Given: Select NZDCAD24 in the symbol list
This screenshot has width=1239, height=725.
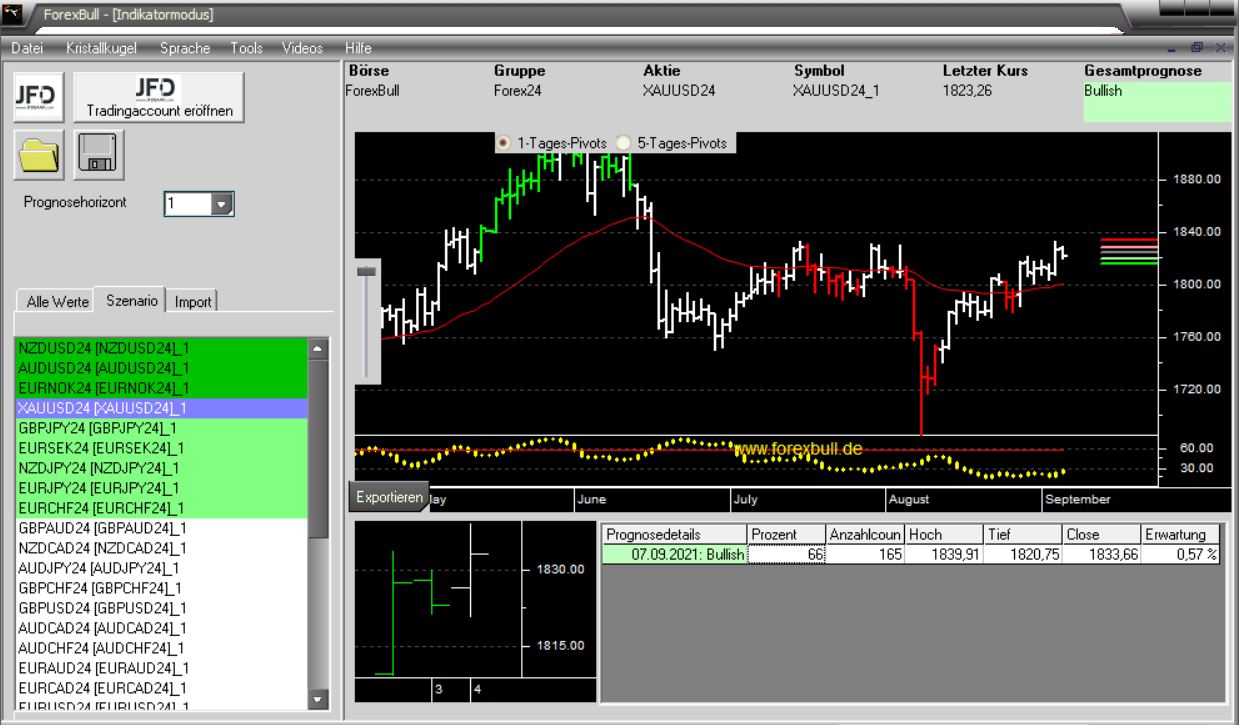Looking at the screenshot, I should click(x=162, y=548).
